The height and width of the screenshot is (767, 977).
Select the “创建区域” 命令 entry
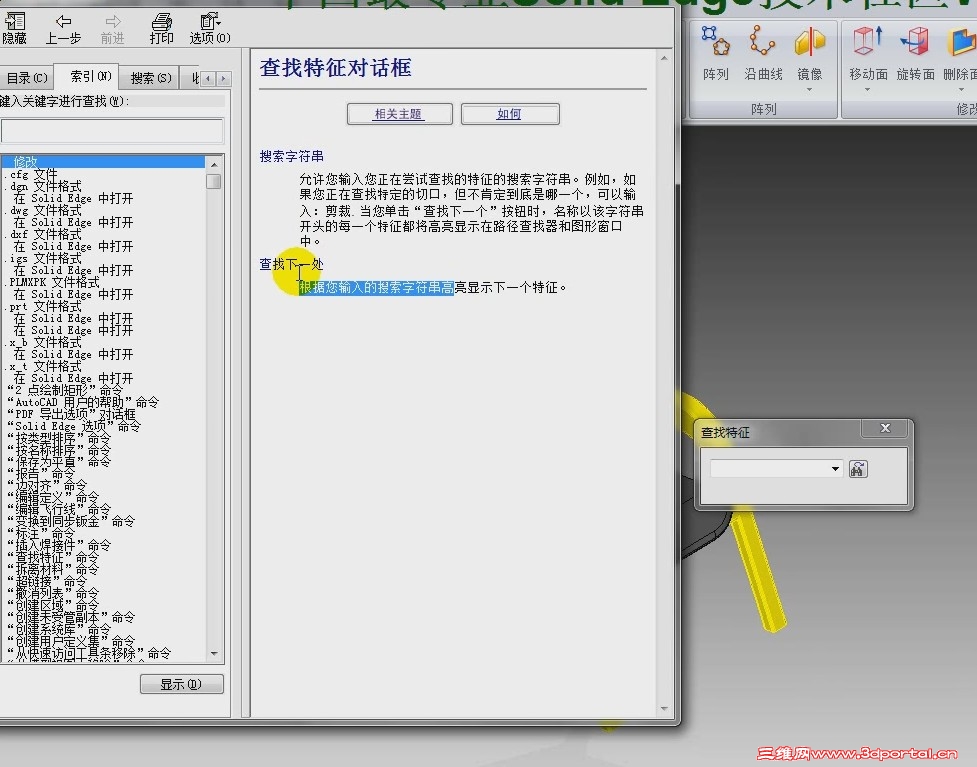pos(53,606)
